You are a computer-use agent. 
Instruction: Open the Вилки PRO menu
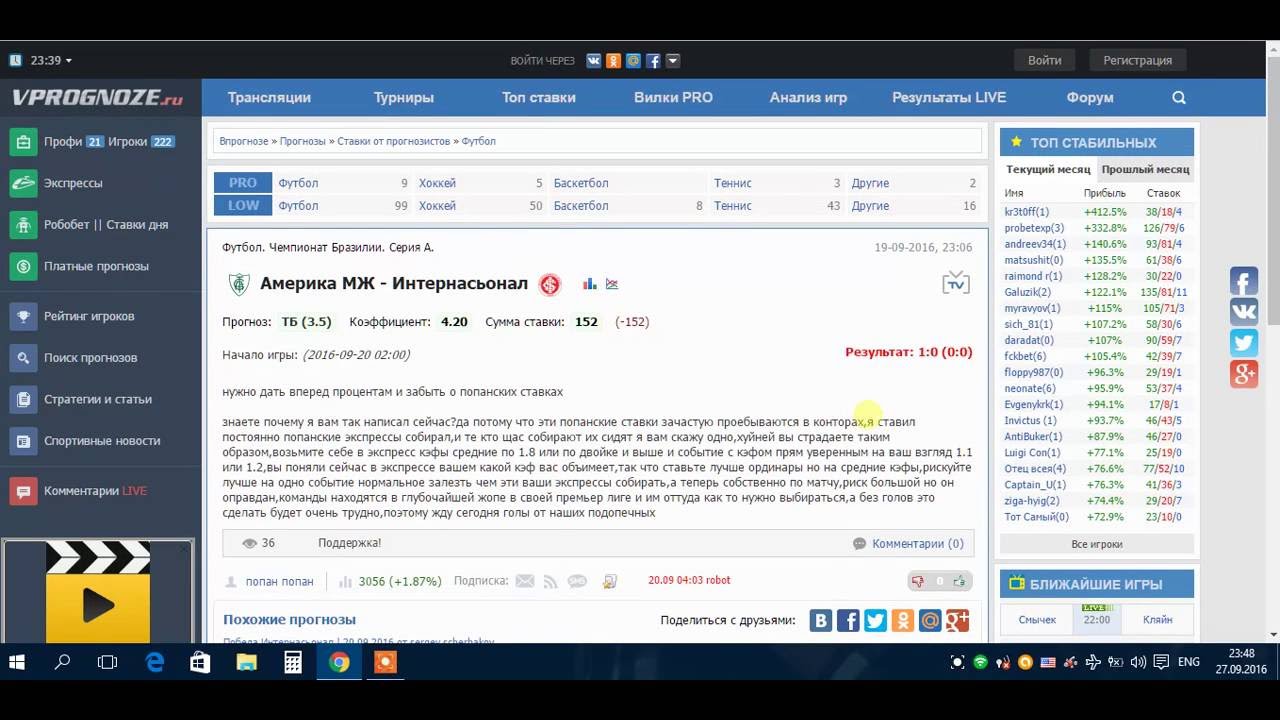(x=673, y=98)
